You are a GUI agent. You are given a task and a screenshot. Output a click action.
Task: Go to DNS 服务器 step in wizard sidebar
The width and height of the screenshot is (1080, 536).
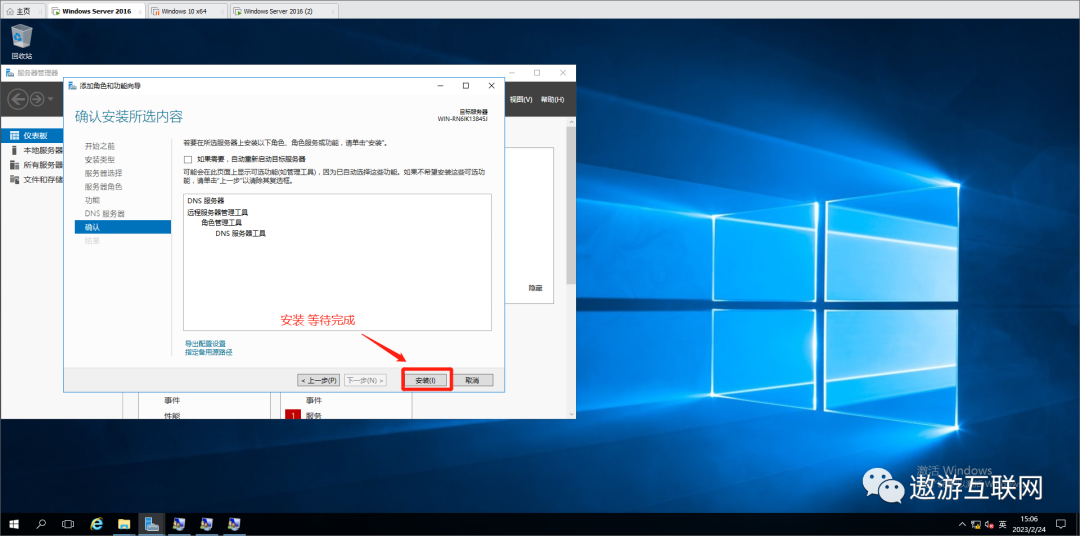[105, 214]
